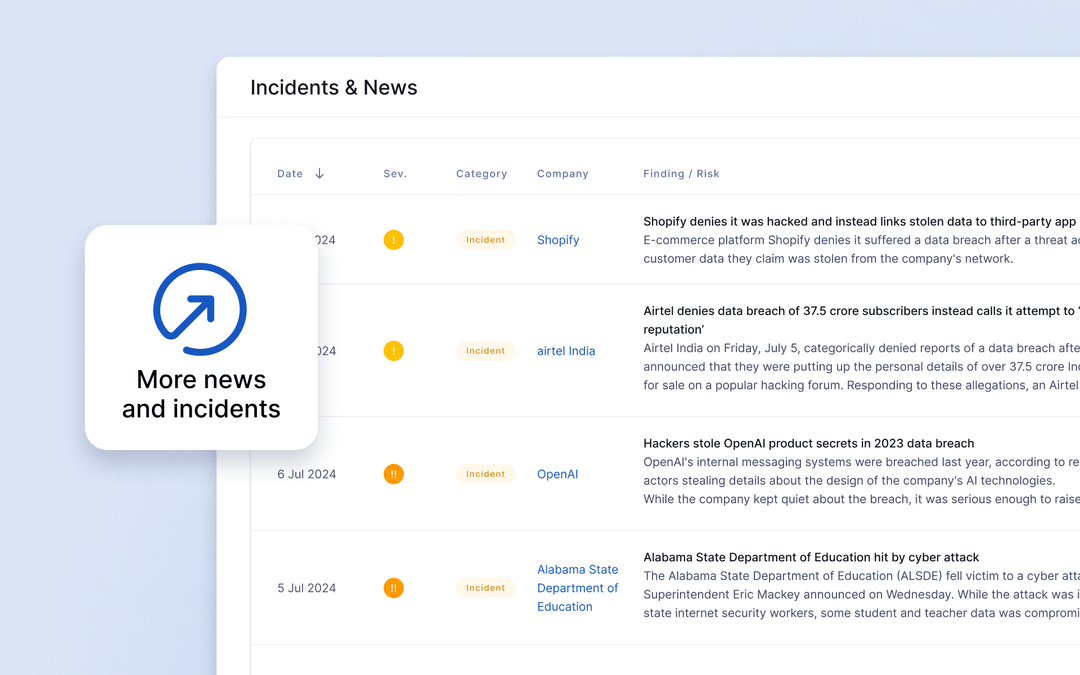Open the airtel India company link
Viewport: 1080px width, 675px height.
[565, 351]
